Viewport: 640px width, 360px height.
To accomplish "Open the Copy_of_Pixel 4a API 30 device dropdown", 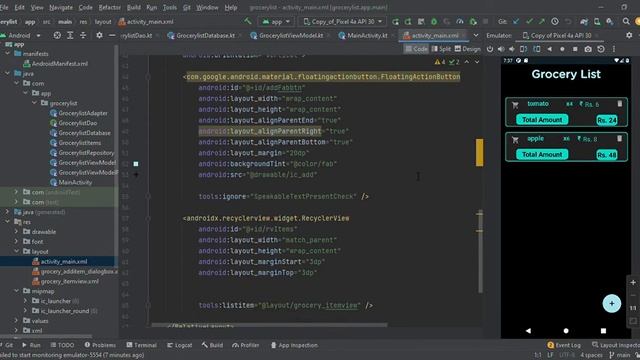I will [343, 22].
